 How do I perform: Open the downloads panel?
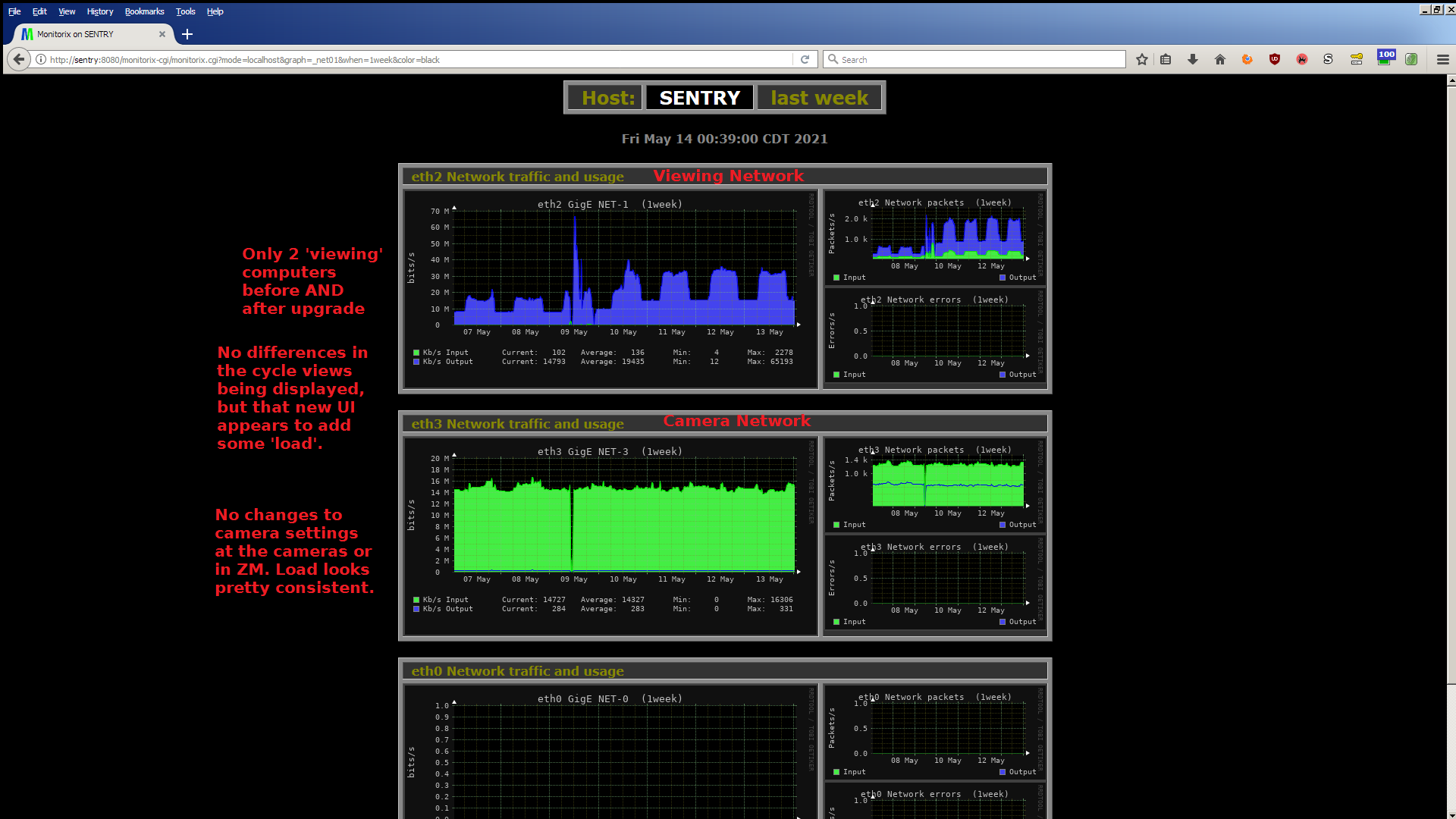coord(1193,59)
